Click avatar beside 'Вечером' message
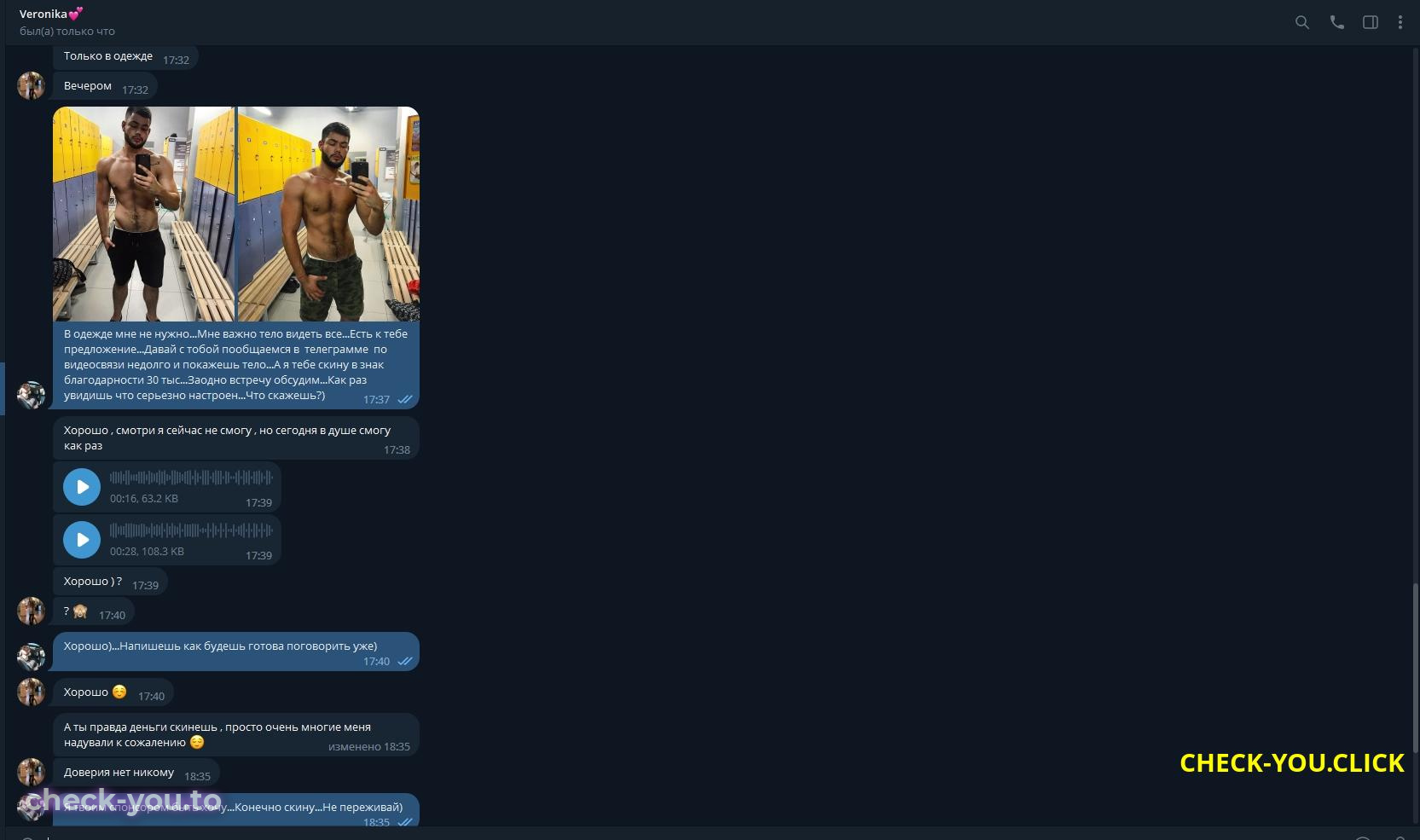Screen dimensions: 1420x840 [x=31, y=86]
